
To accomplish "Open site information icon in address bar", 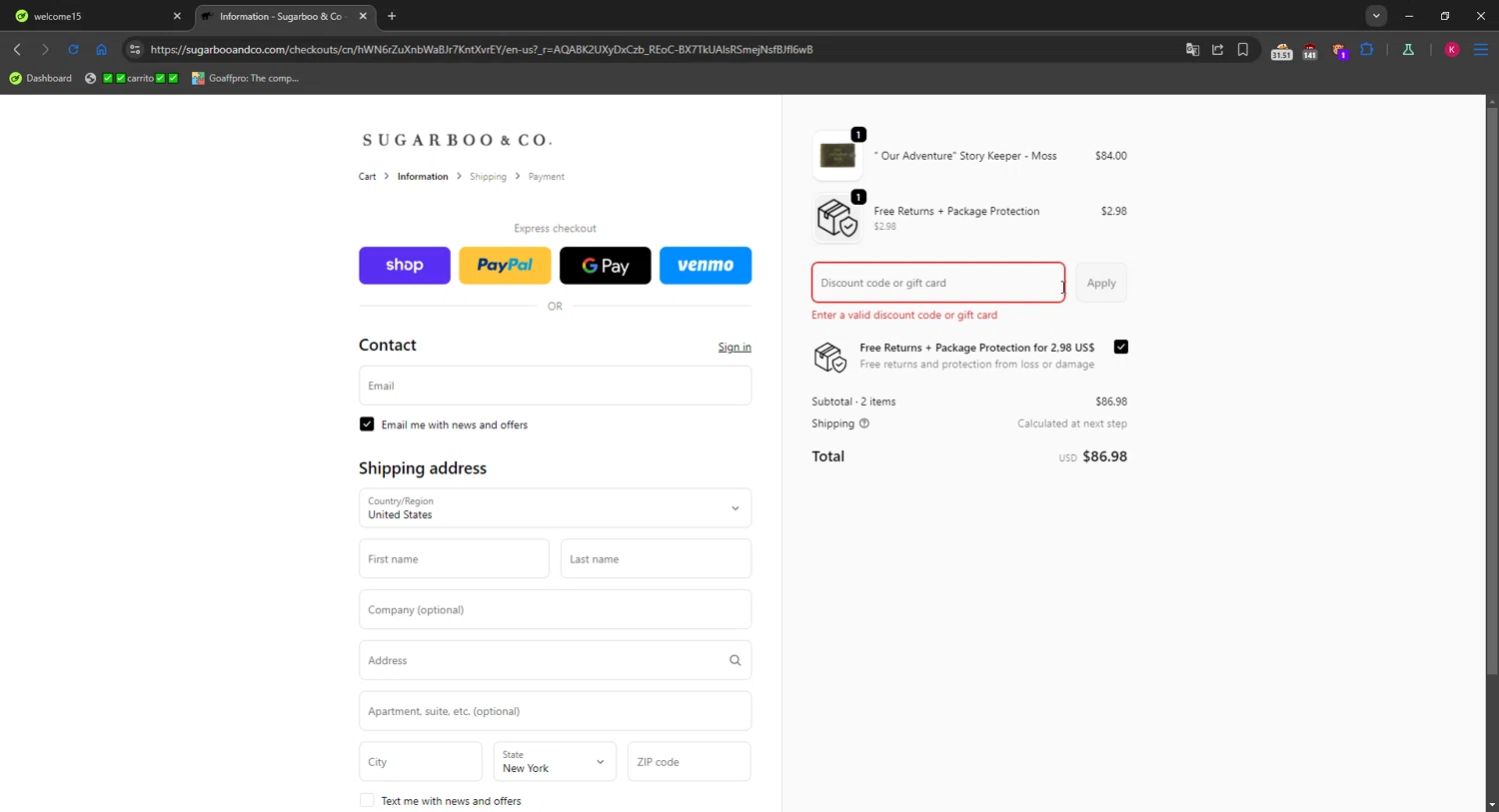I will coord(135,49).
